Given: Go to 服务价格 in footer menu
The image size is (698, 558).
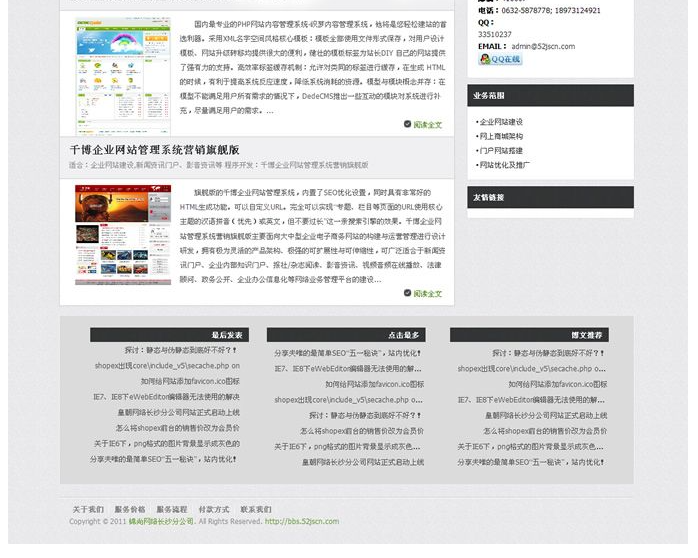Looking at the screenshot, I should (x=130, y=509).
